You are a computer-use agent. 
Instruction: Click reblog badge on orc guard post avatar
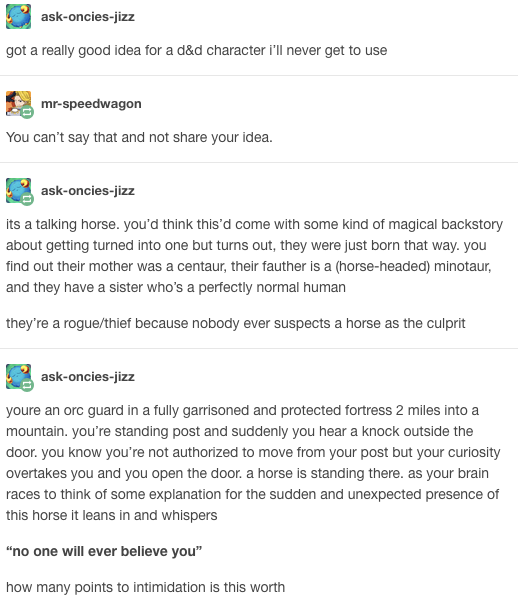tap(27, 385)
